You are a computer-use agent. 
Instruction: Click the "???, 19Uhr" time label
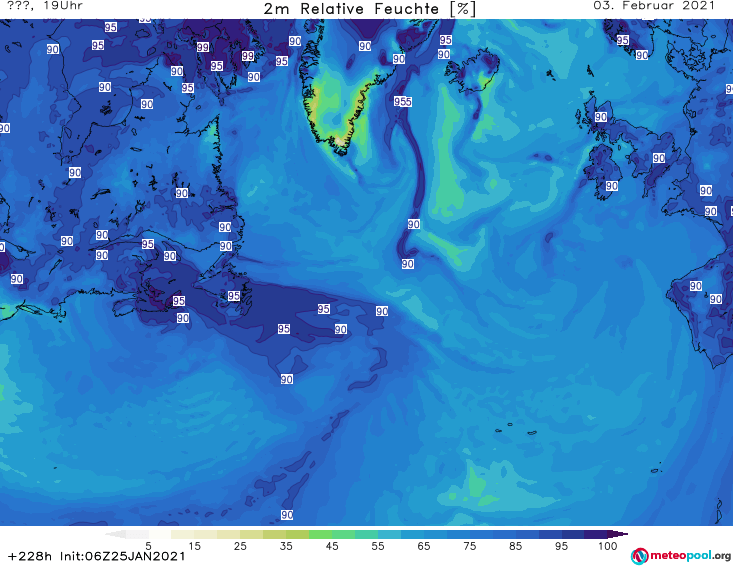44,6
